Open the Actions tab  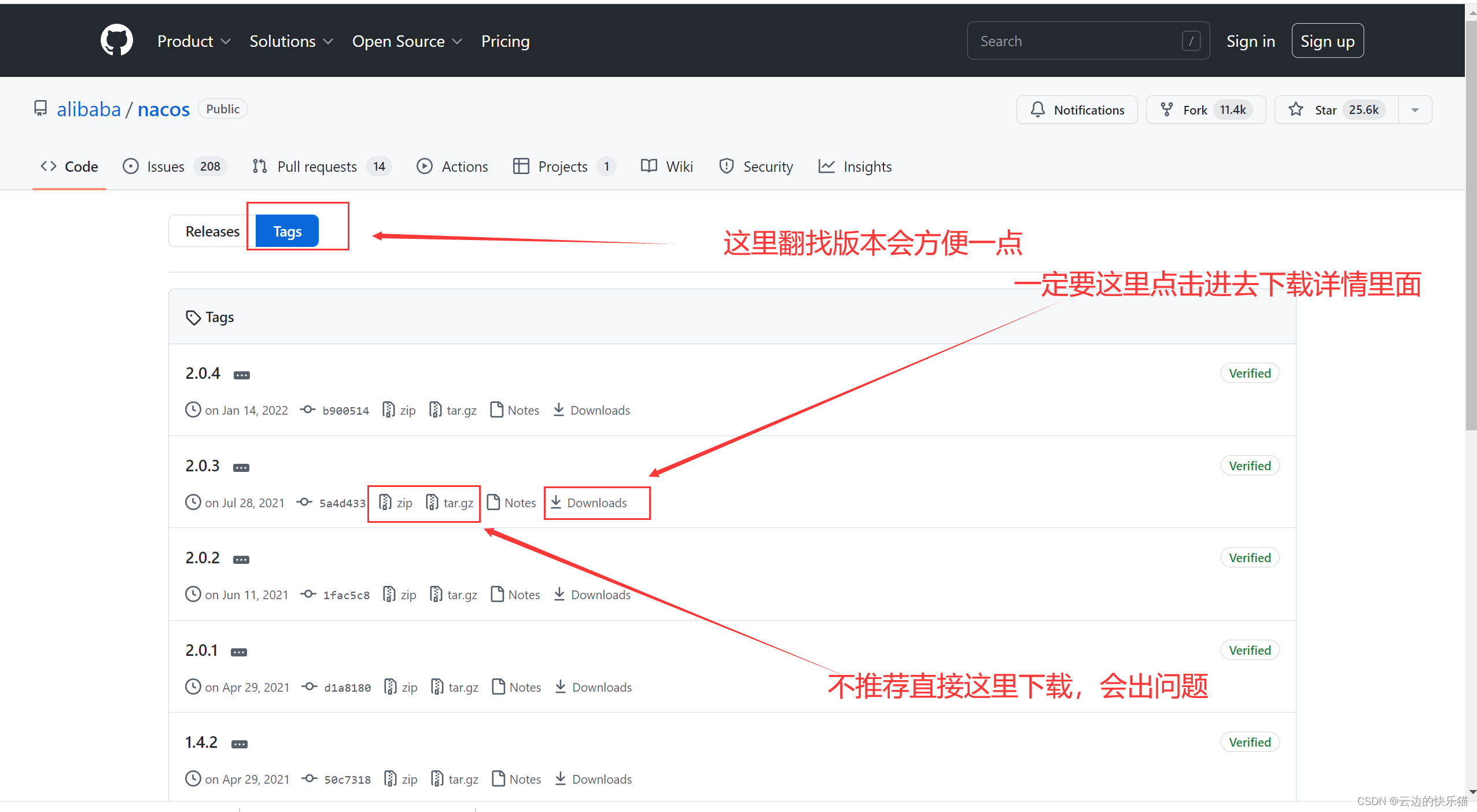[x=452, y=167]
